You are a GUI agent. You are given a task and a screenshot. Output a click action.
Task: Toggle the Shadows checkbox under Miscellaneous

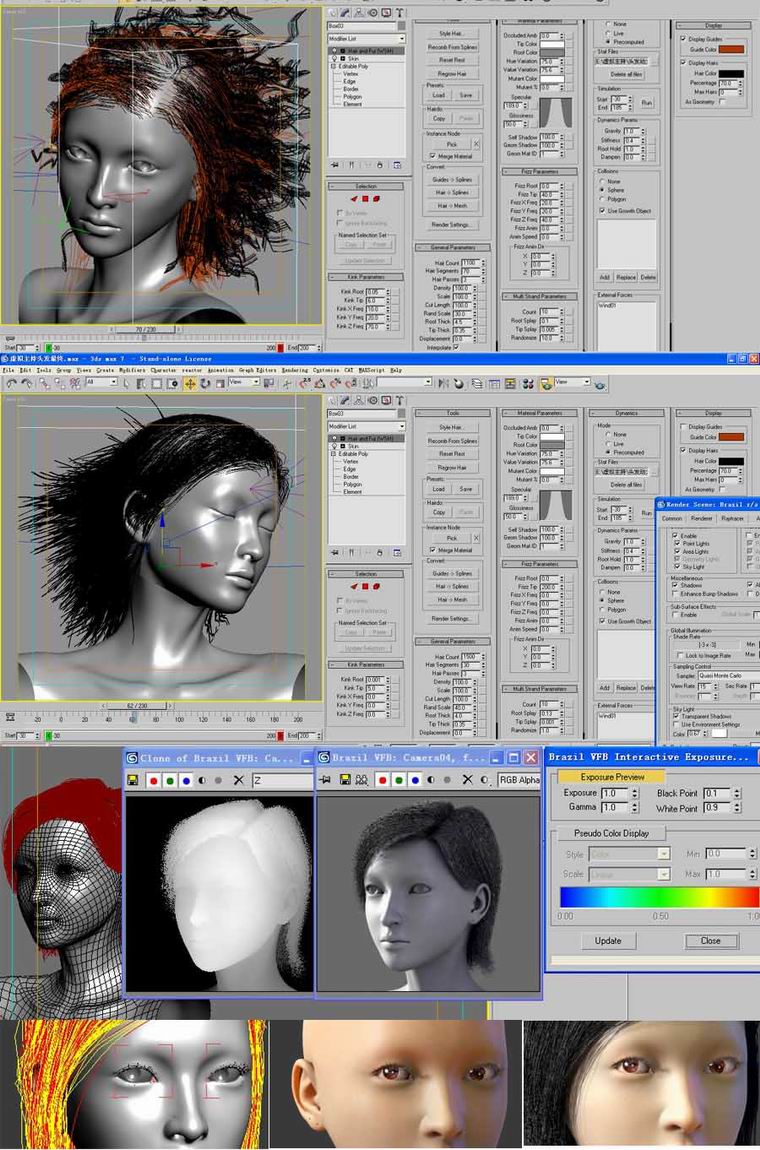674,585
